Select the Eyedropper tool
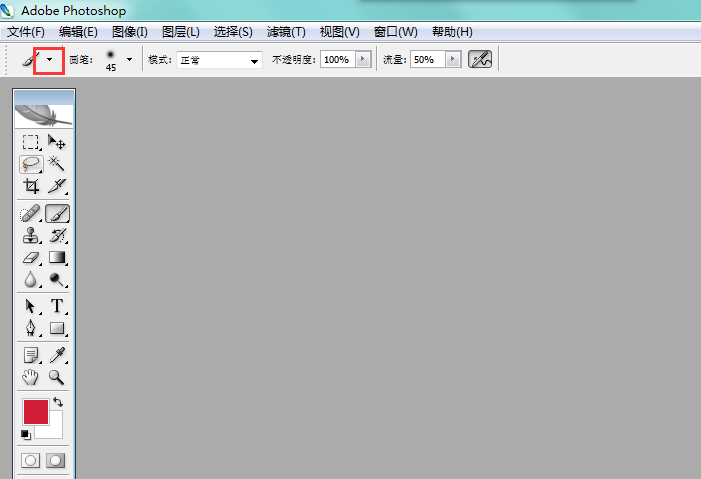Screen dimensions: 701x479 (57, 356)
